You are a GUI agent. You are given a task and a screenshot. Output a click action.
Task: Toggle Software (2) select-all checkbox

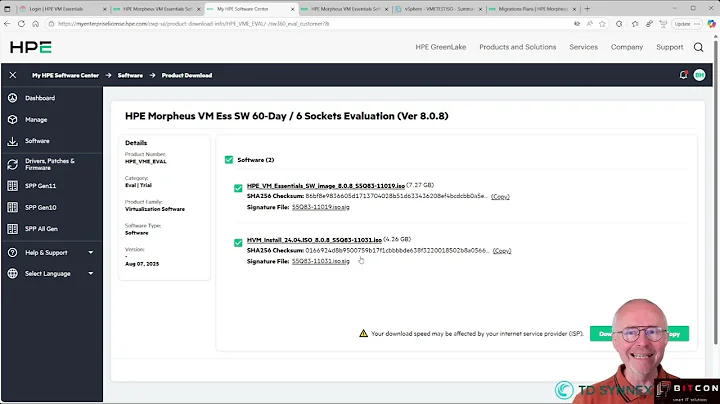(229, 160)
